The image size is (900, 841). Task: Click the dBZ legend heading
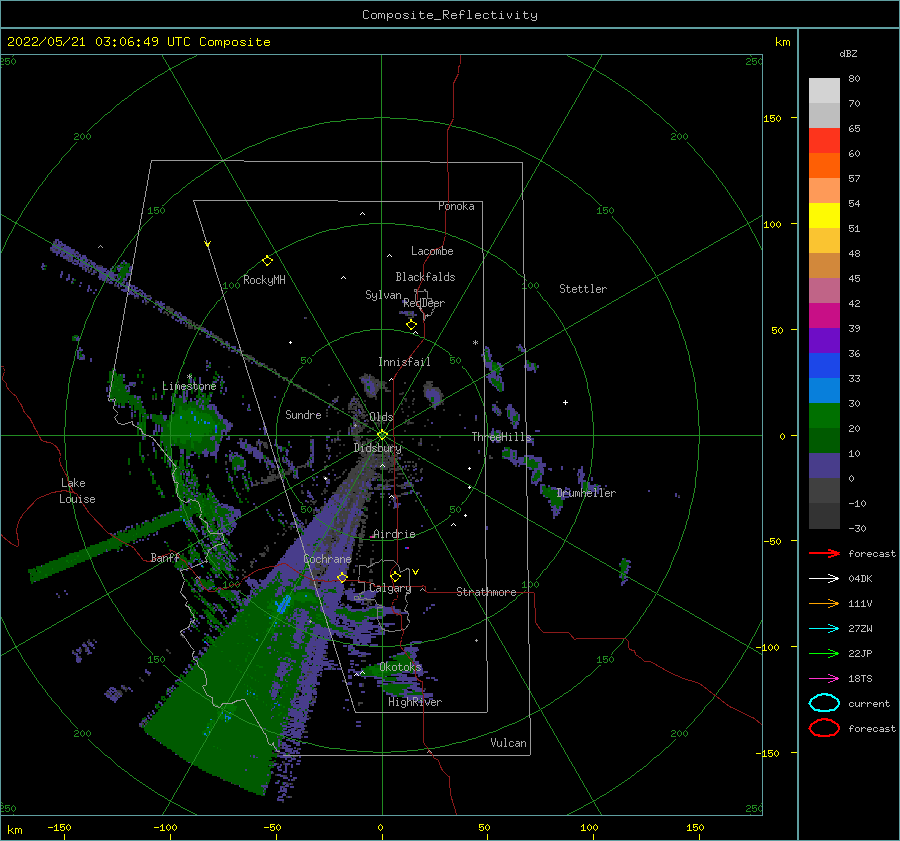[848, 53]
